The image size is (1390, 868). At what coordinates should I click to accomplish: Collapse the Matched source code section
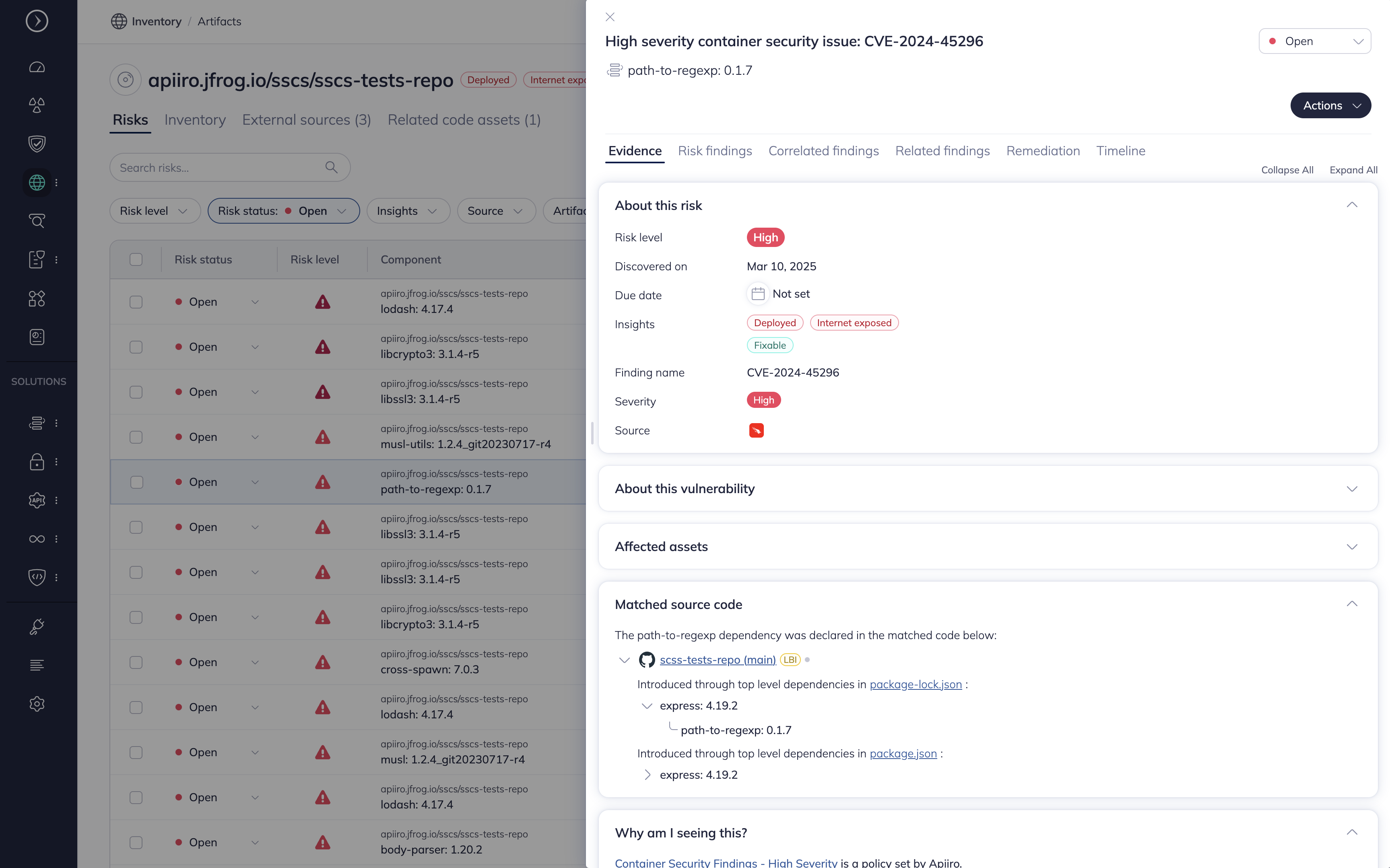pyautogui.click(x=1352, y=604)
